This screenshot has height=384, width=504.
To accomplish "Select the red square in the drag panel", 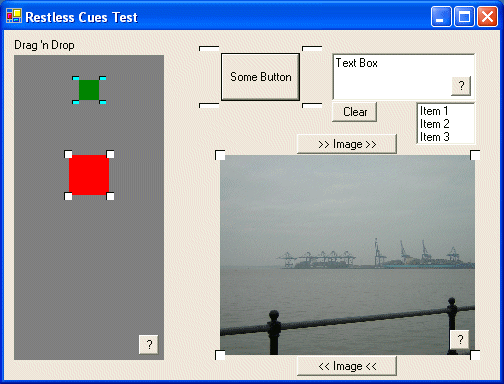I will click(89, 175).
